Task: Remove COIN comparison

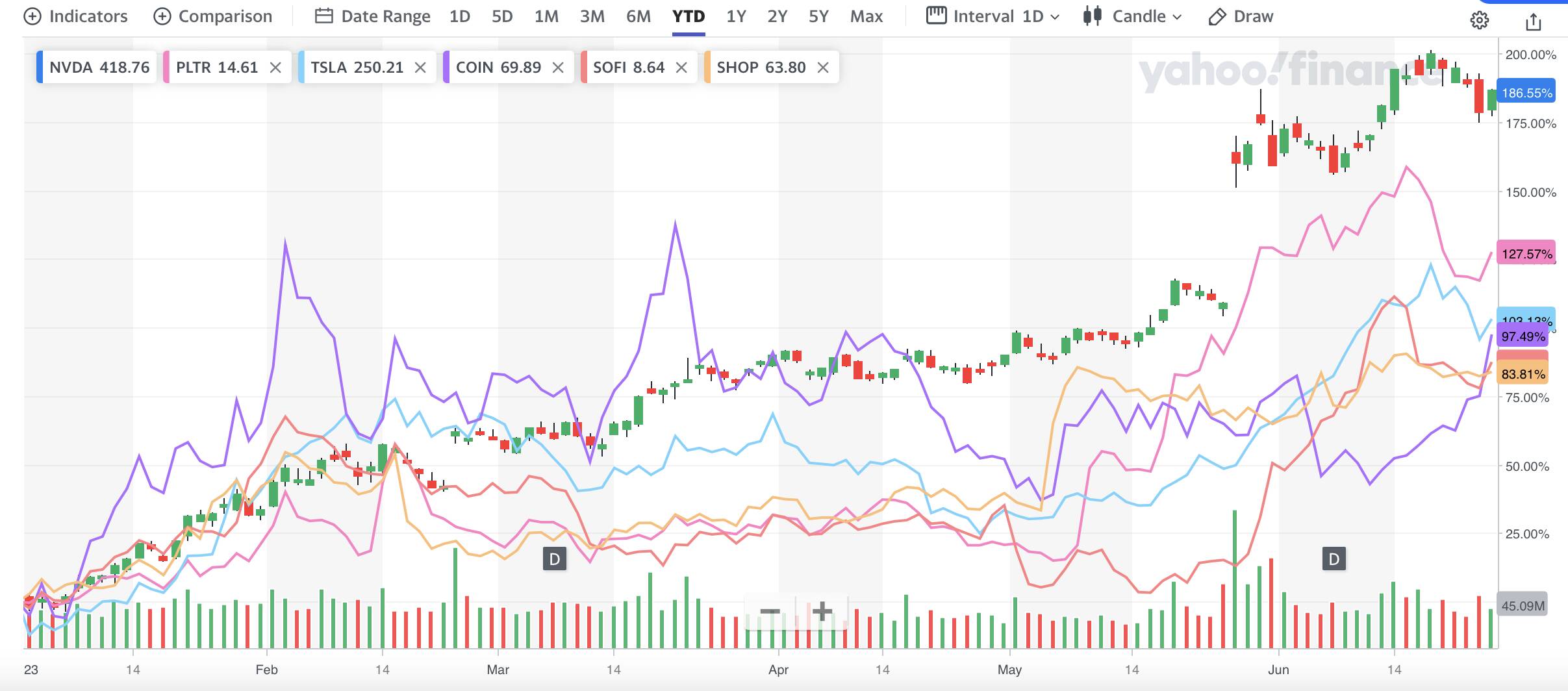Action: tap(558, 68)
